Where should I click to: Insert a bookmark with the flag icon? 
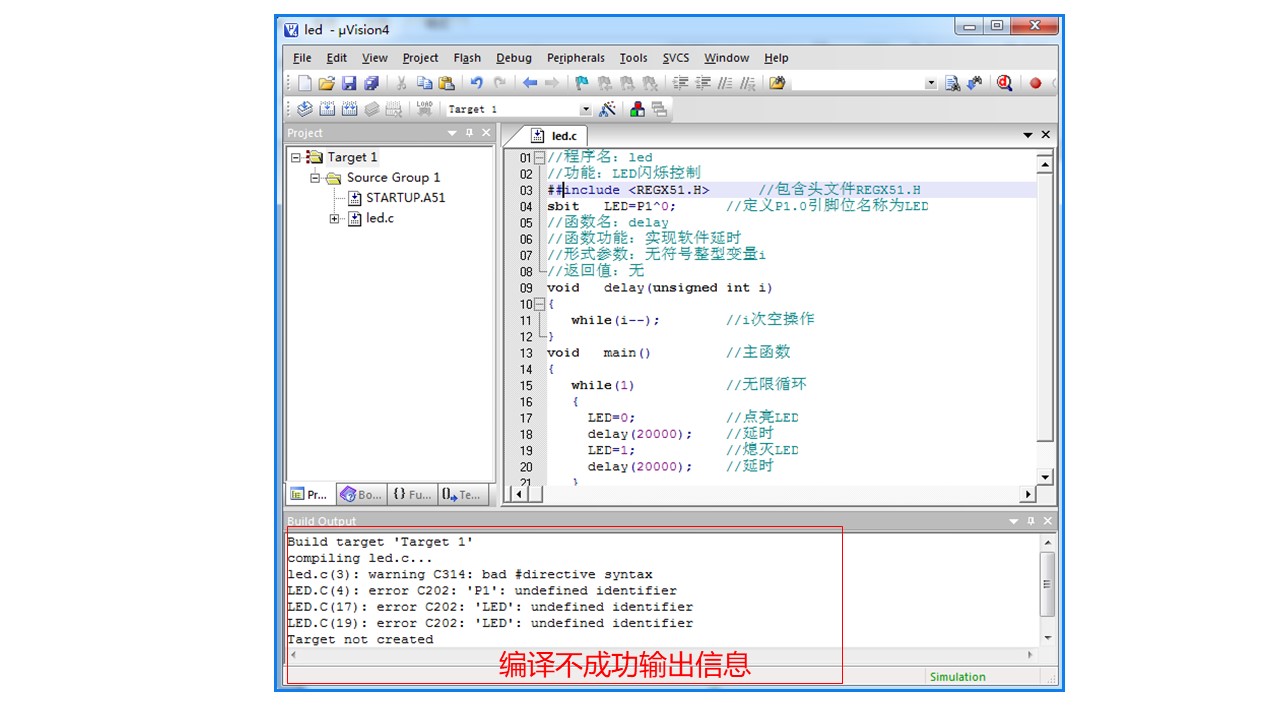pos(582,84)
